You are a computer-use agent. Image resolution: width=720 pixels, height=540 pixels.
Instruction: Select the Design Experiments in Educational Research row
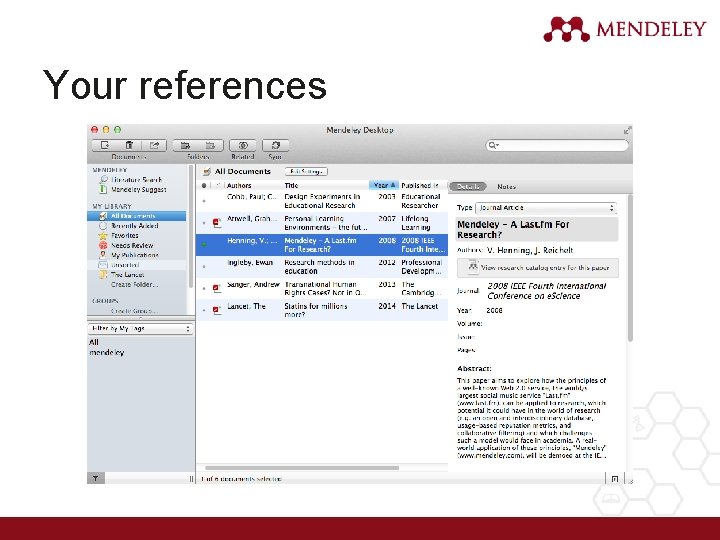pos(322,201)
